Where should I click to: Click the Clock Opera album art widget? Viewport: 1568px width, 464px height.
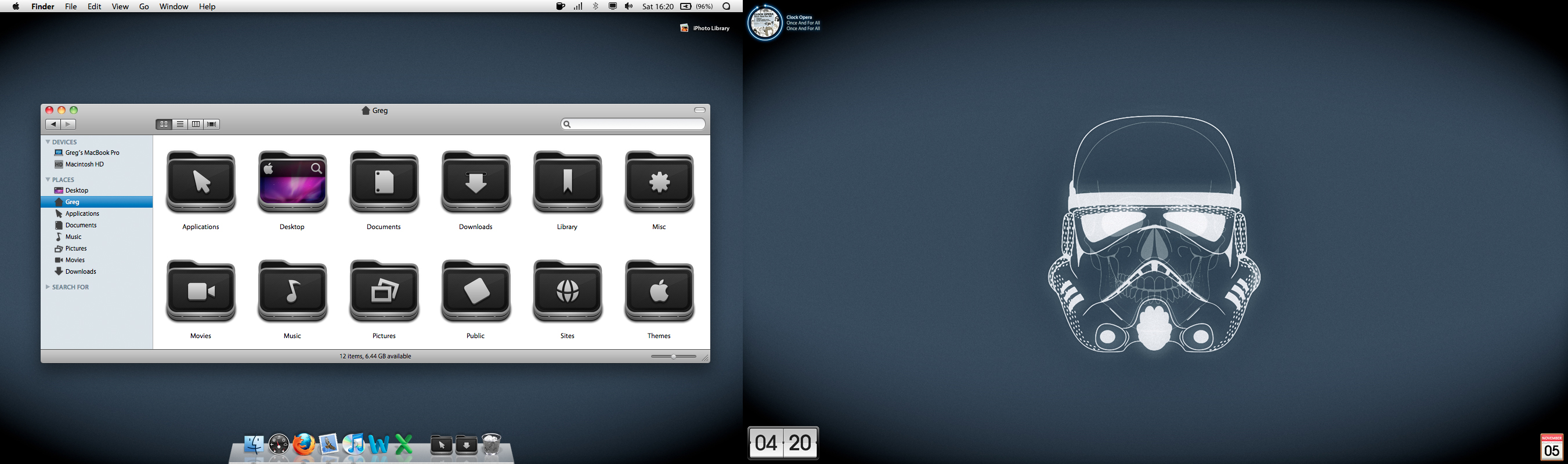click(764, 23)
